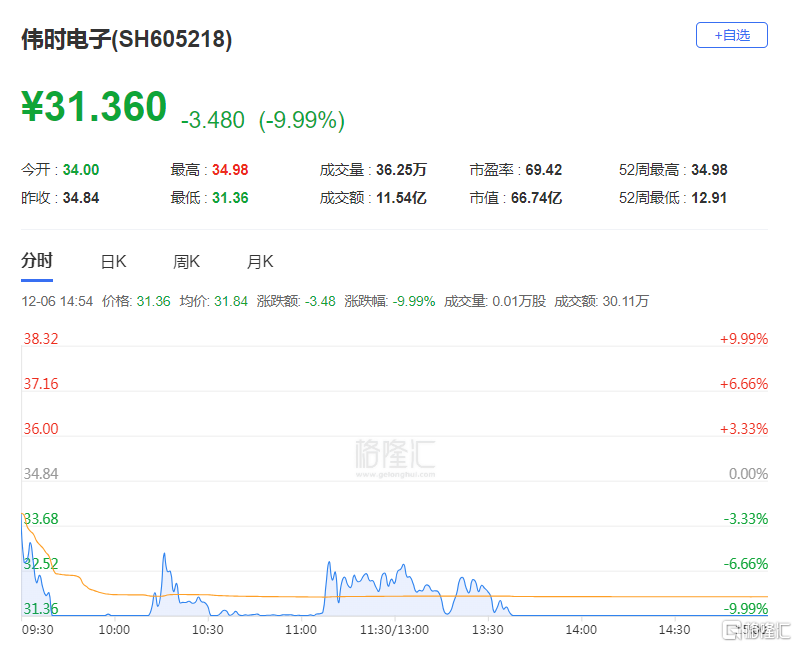Click 涨跌额 -3.48 in info line
This screenshot has height=647, width=797.
[x=296, y=301]
